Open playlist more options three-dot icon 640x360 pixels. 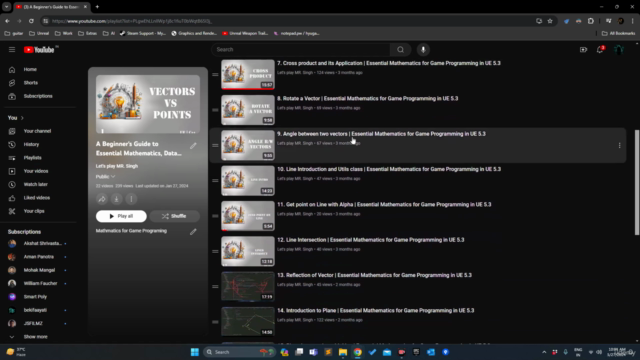131,199
